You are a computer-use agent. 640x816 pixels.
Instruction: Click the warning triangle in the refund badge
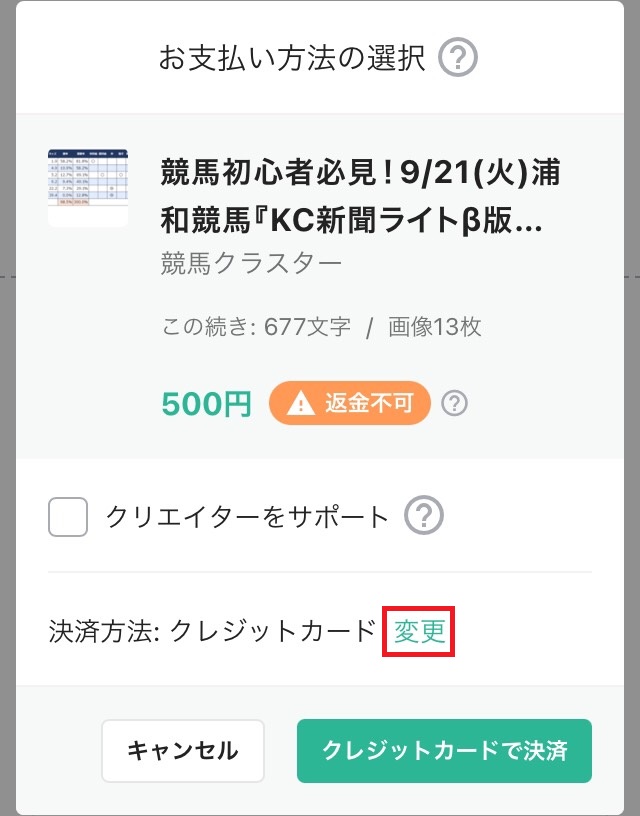299,404
